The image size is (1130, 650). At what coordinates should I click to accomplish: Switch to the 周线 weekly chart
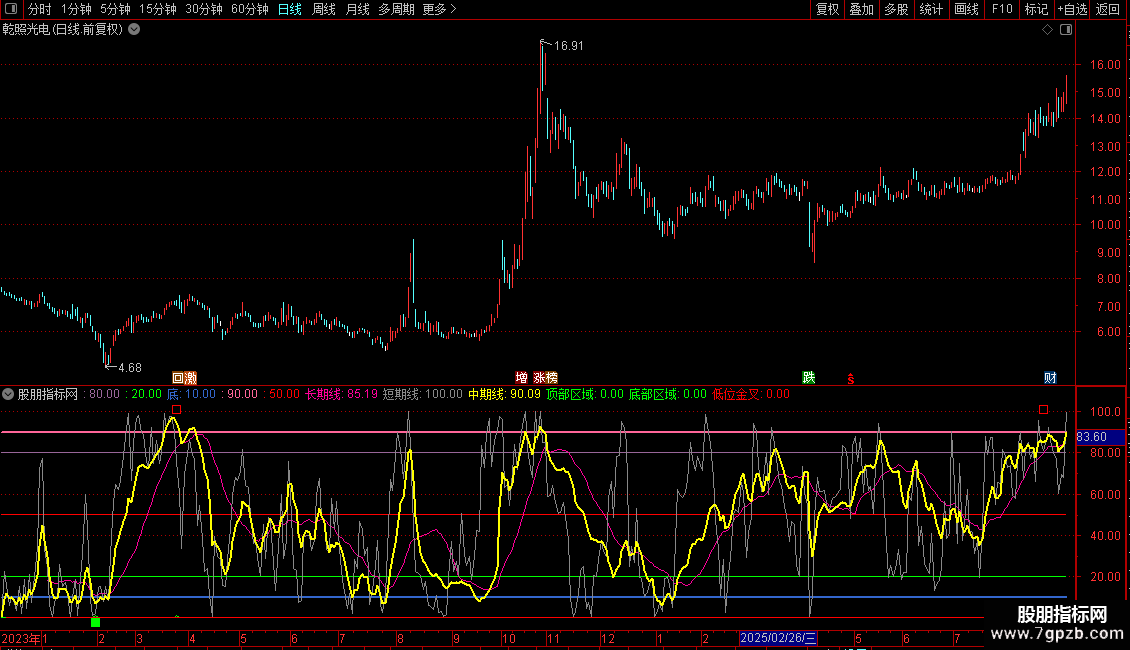pyautogui.click(x=324, y=9)
